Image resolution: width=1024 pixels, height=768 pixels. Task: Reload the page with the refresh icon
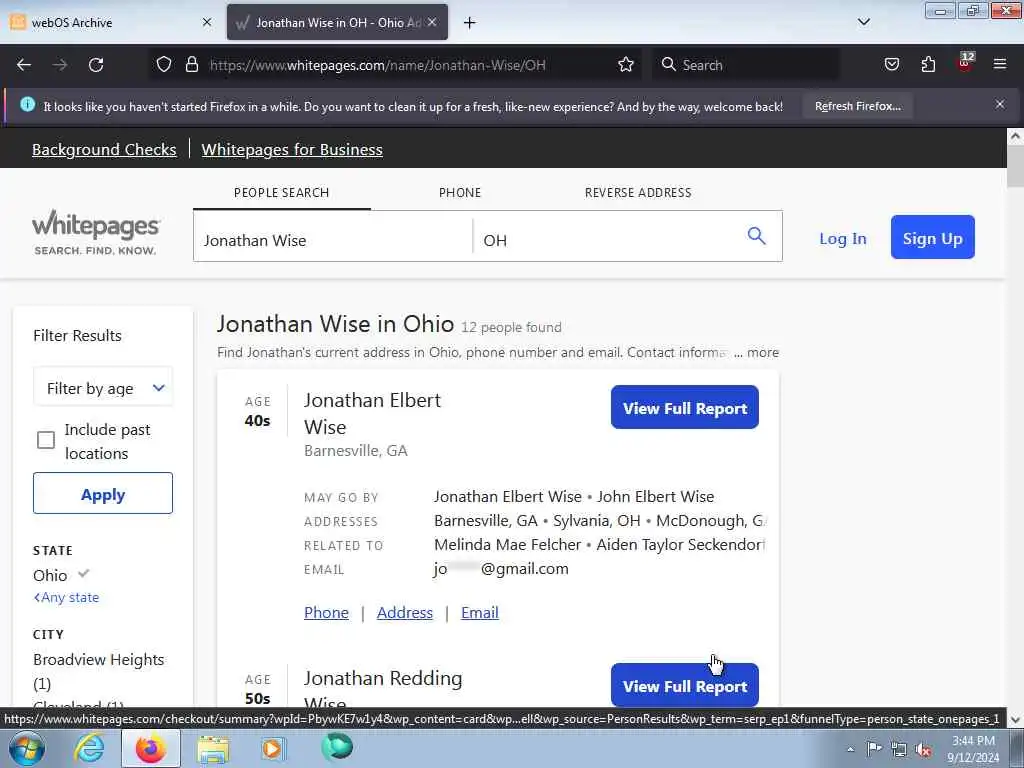pyautogui.click(x=96, y=65)
